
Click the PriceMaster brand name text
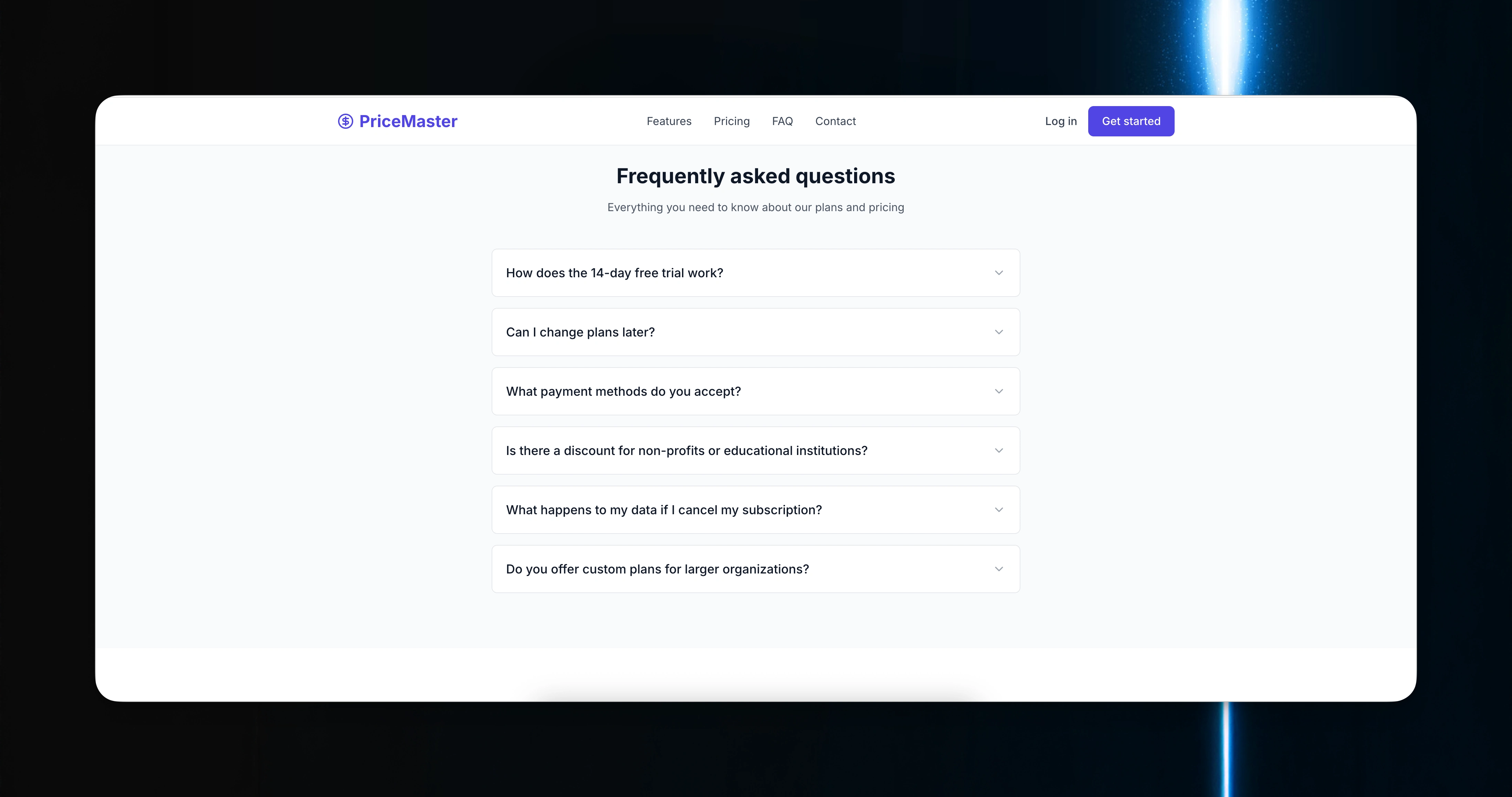408,121
